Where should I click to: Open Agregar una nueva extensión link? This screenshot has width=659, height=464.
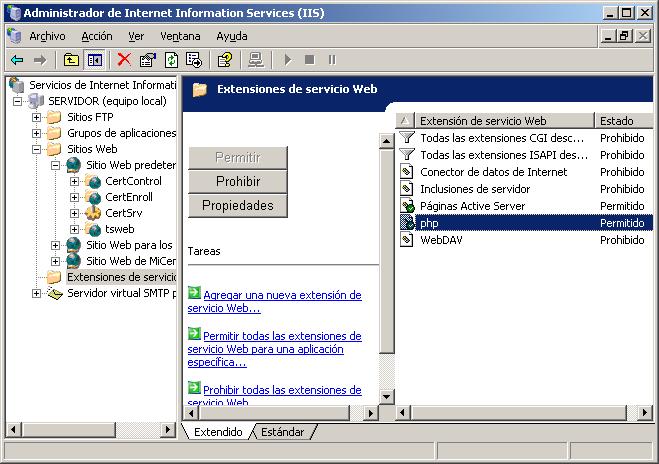tap(274, 301)
